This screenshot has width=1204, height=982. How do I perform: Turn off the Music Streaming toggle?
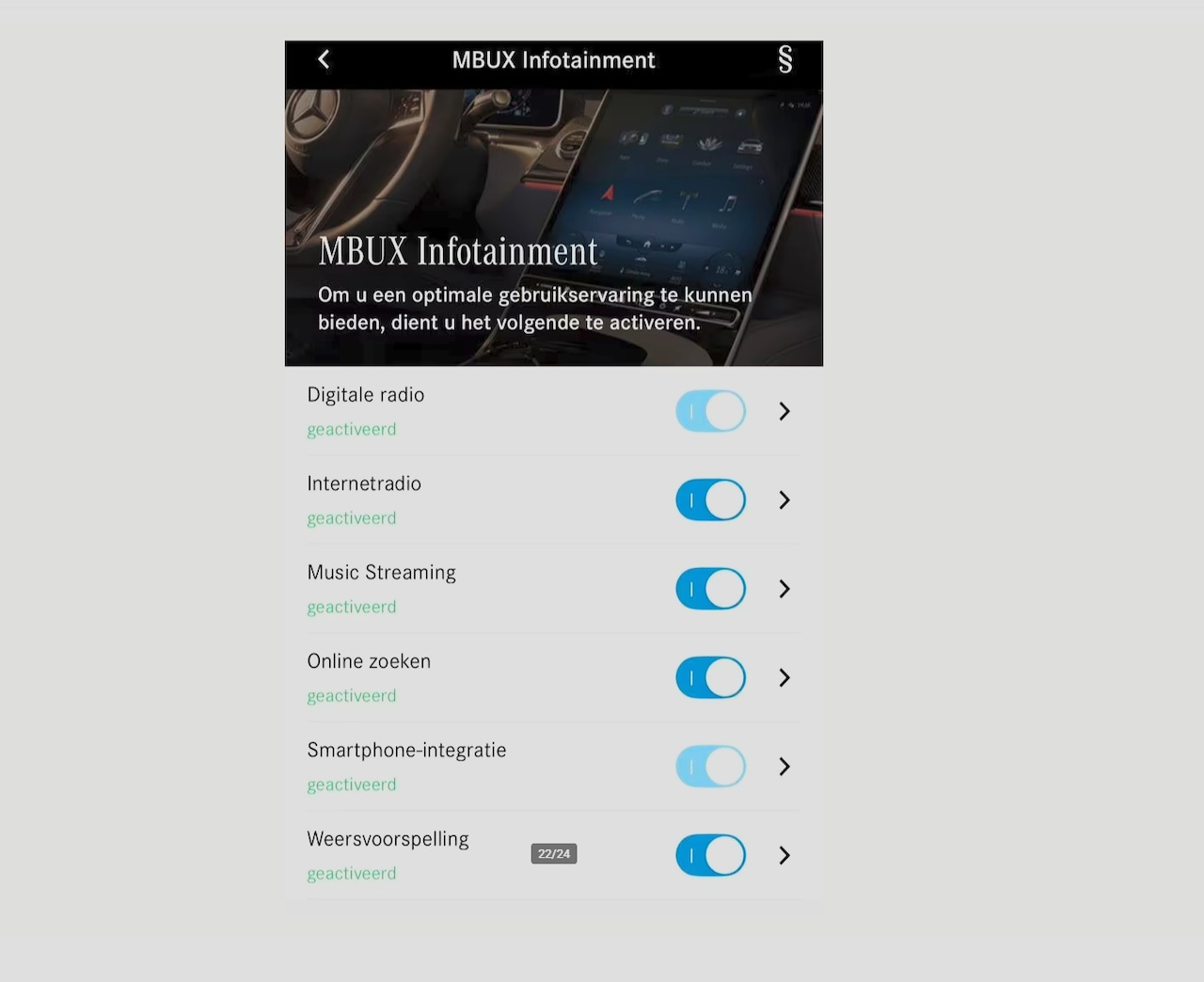(x=711, y=589)
